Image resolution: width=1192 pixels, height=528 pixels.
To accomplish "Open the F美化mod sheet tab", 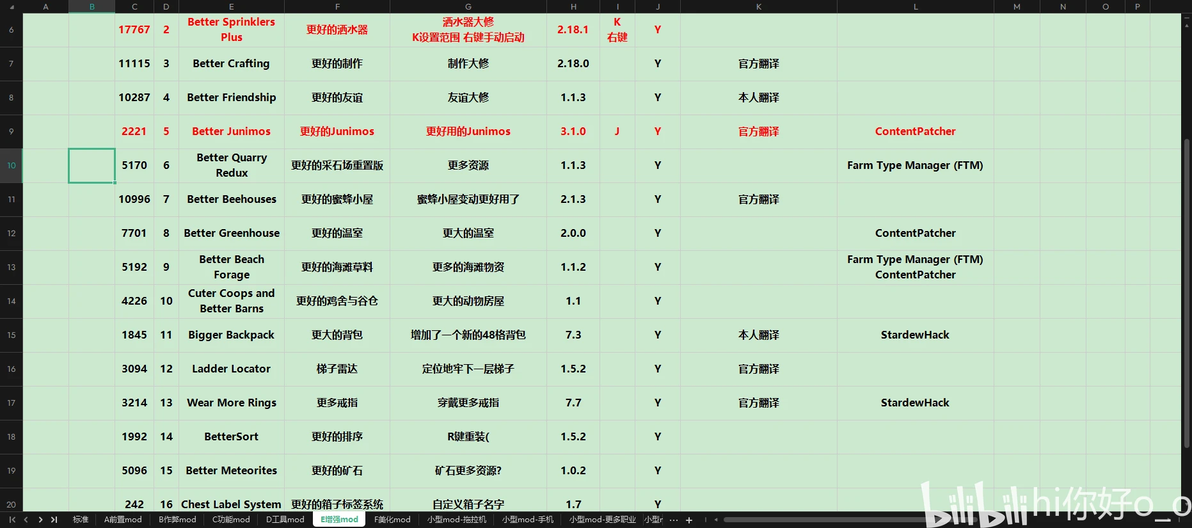I will pyautogui.click(x=392, y=520).
